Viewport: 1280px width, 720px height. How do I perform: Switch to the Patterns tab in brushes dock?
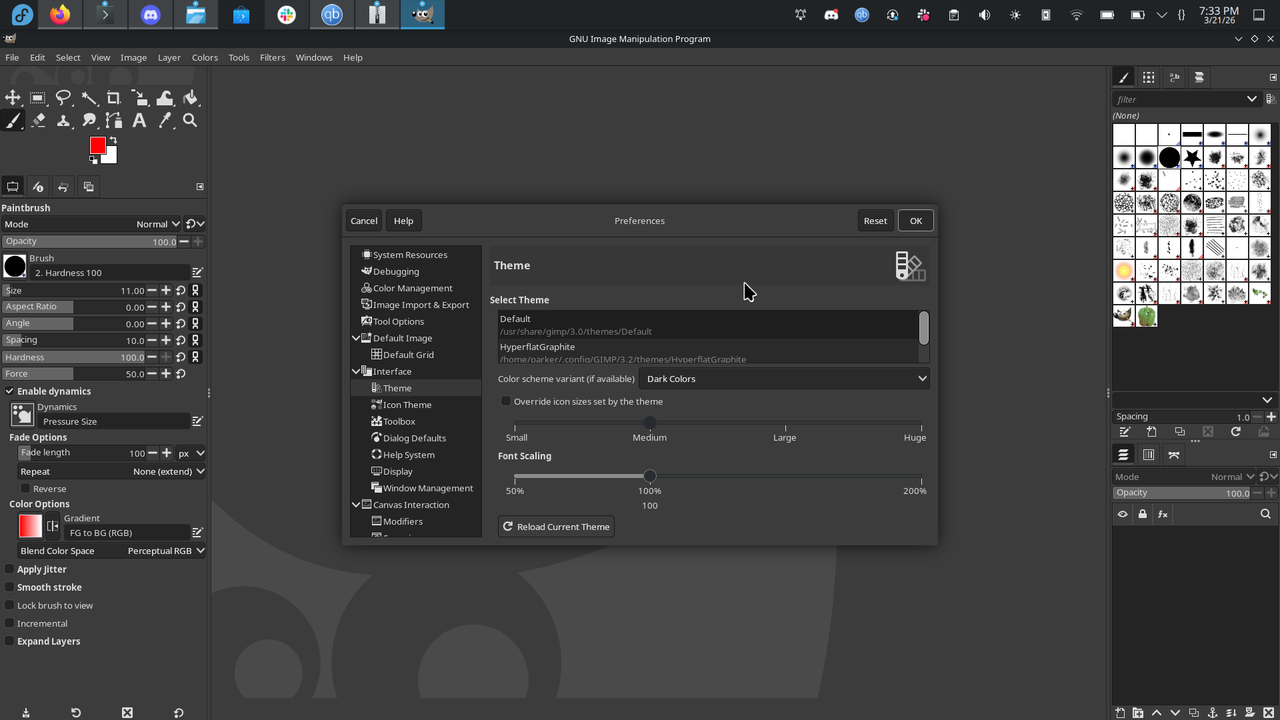tap(1148, 77)
